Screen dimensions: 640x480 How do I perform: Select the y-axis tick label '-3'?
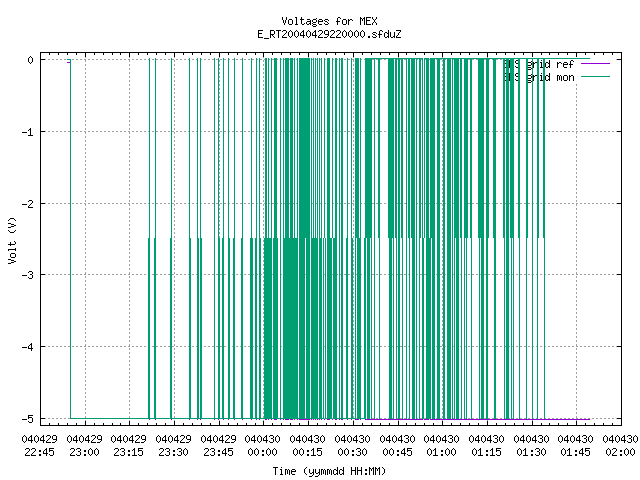(28, 275)
